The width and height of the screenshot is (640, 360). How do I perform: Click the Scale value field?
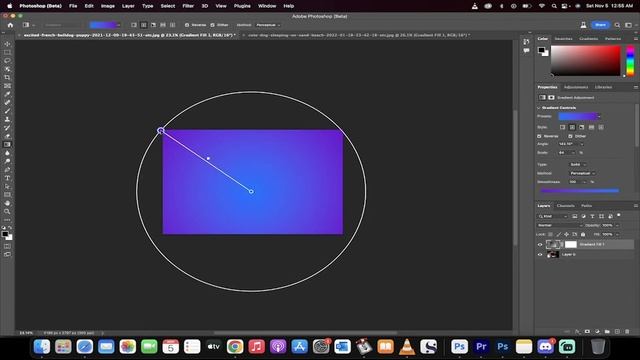(564, 153)
